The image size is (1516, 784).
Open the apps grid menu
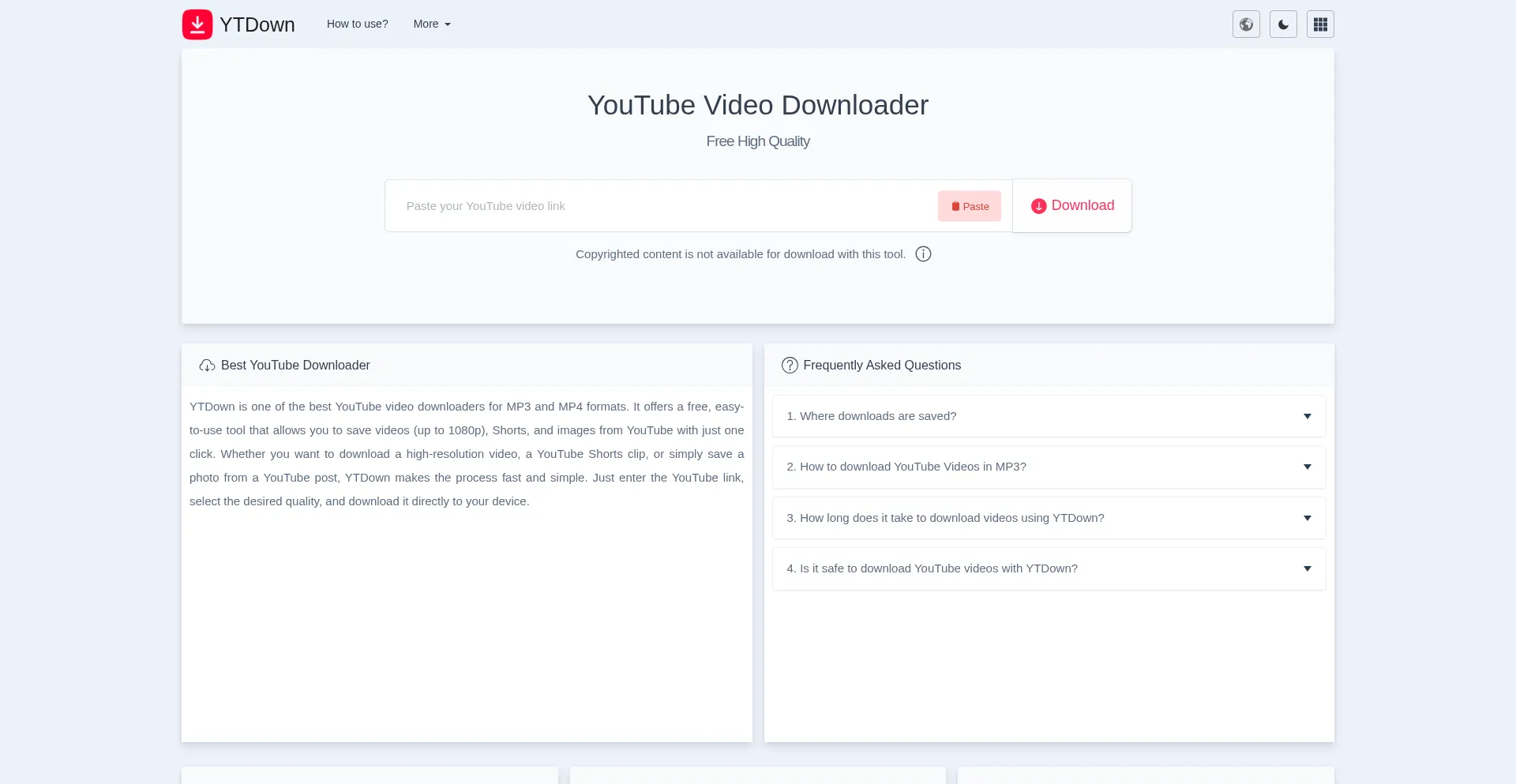(x=1320, y=24)
